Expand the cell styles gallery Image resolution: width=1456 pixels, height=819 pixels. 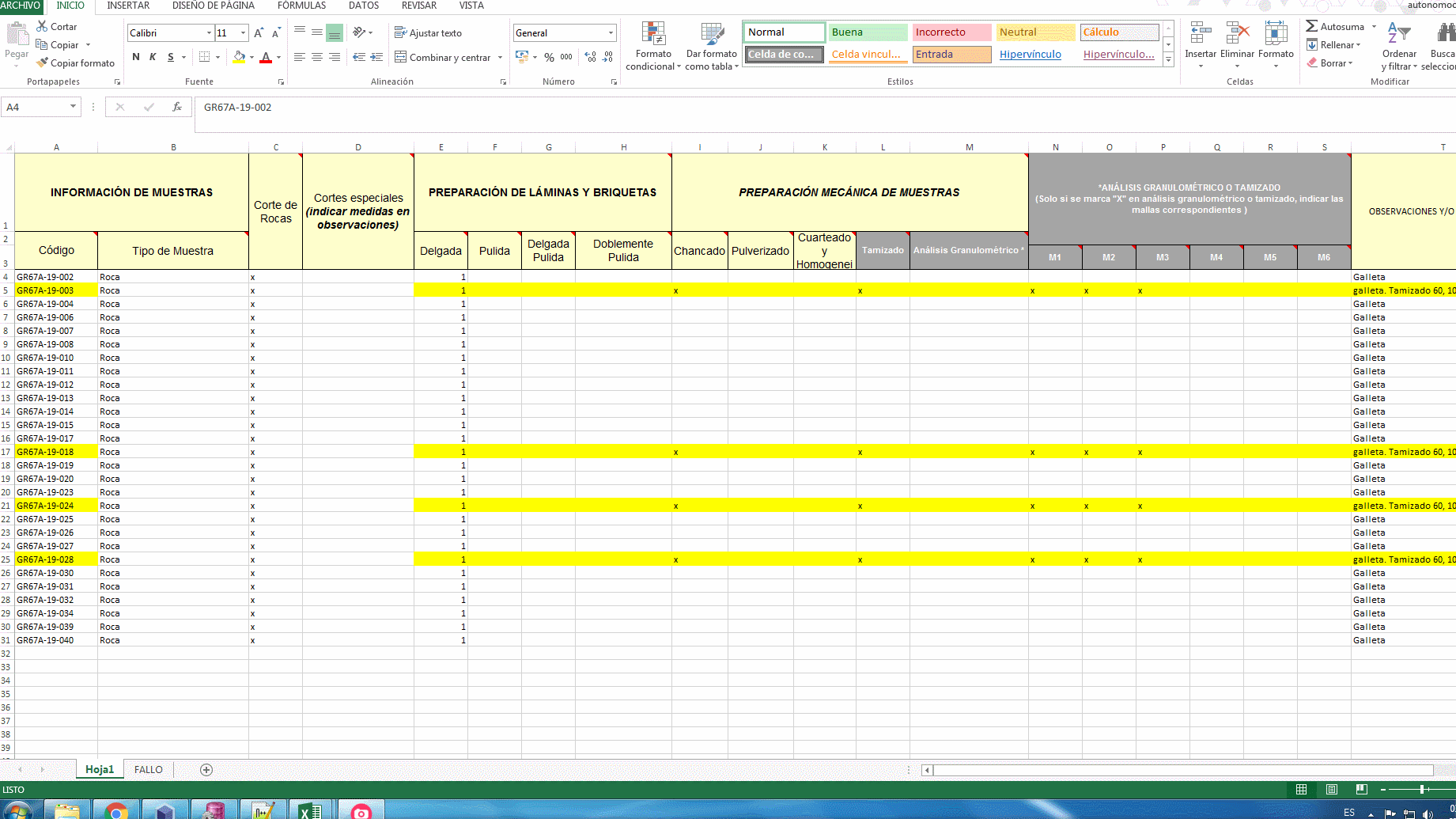coord(1168,60)
